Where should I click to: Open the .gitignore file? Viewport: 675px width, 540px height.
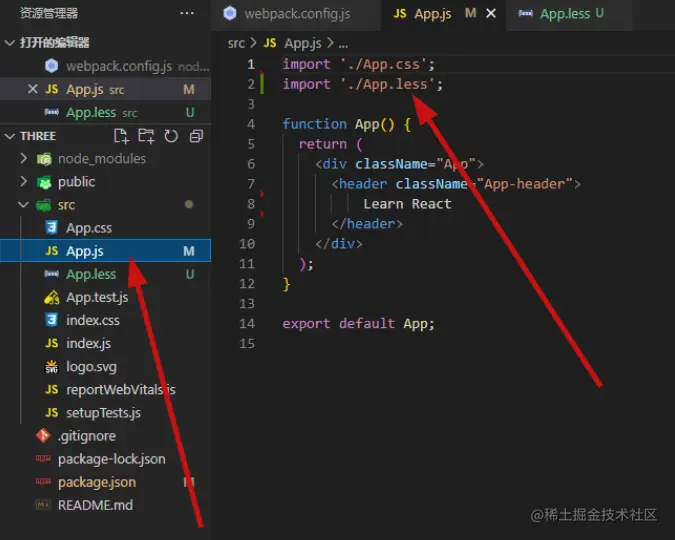[105, 436]
